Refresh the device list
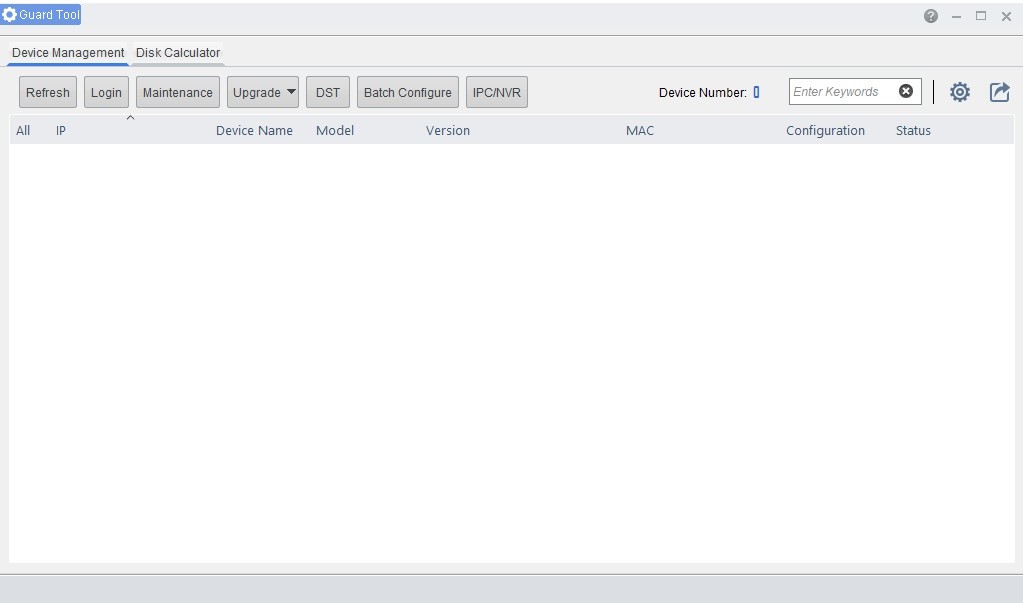This screenshot has width=1023, height=603. (x=48, y=92)
